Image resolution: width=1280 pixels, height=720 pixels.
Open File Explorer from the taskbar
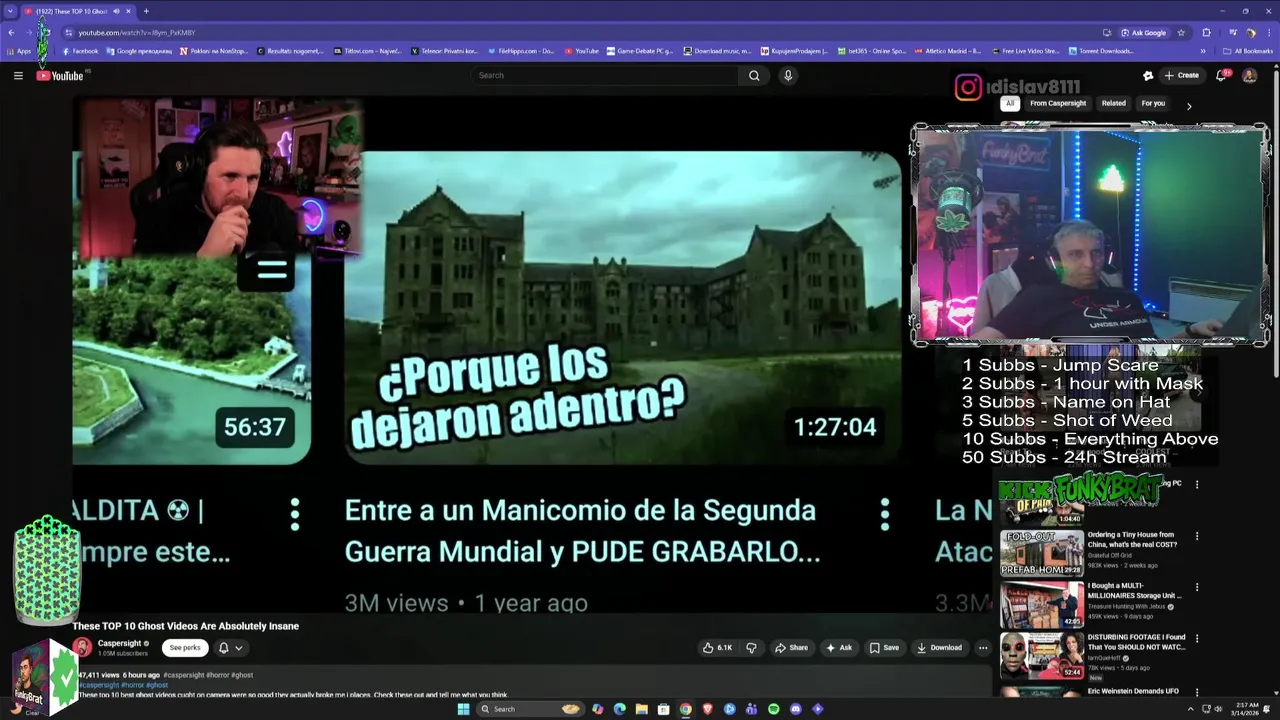coord(641,709)
